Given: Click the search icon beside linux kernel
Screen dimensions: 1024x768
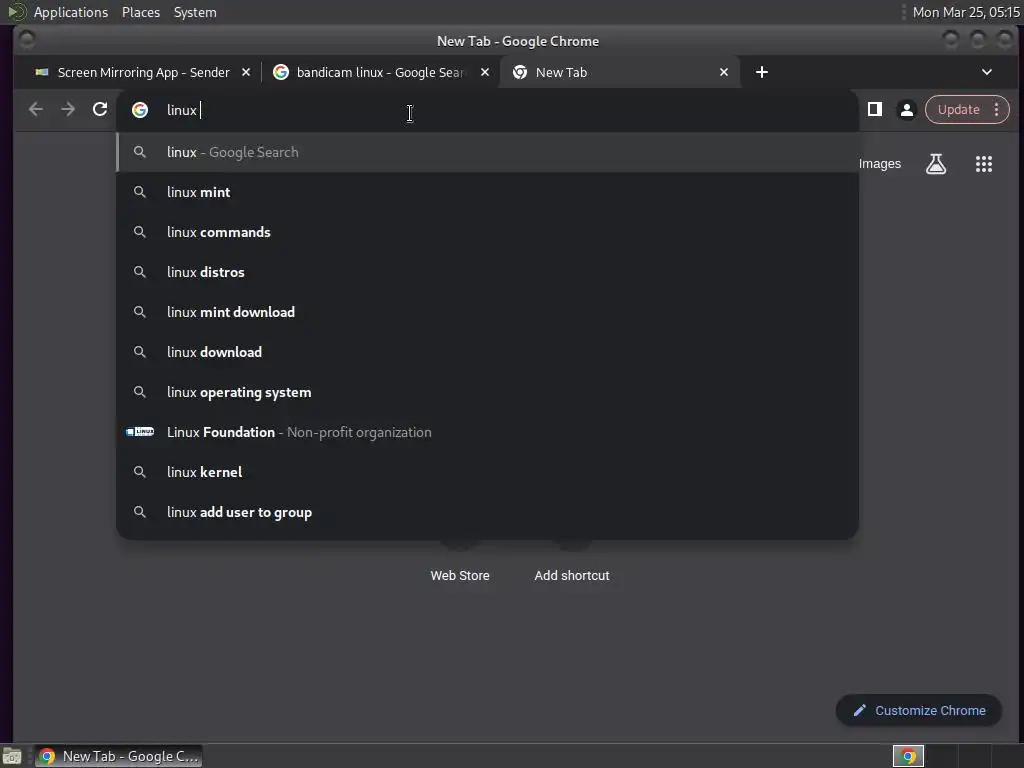Looking at the screenshot, I should (x=140, y=472).
